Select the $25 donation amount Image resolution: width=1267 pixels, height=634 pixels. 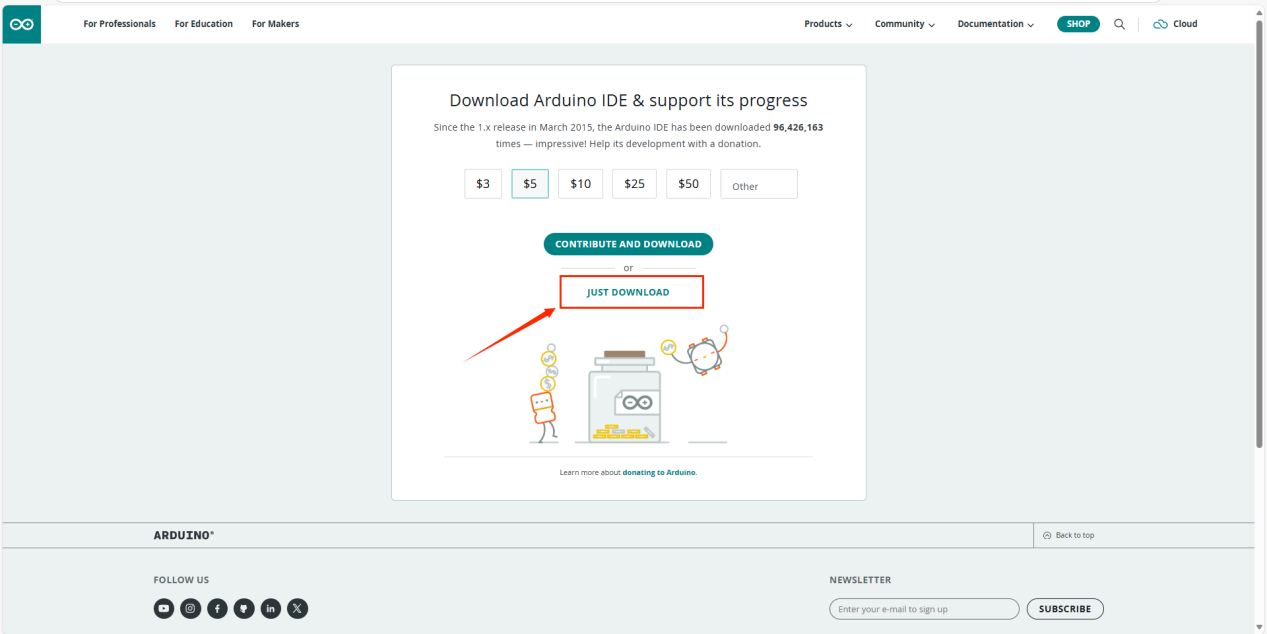(634, 184)
